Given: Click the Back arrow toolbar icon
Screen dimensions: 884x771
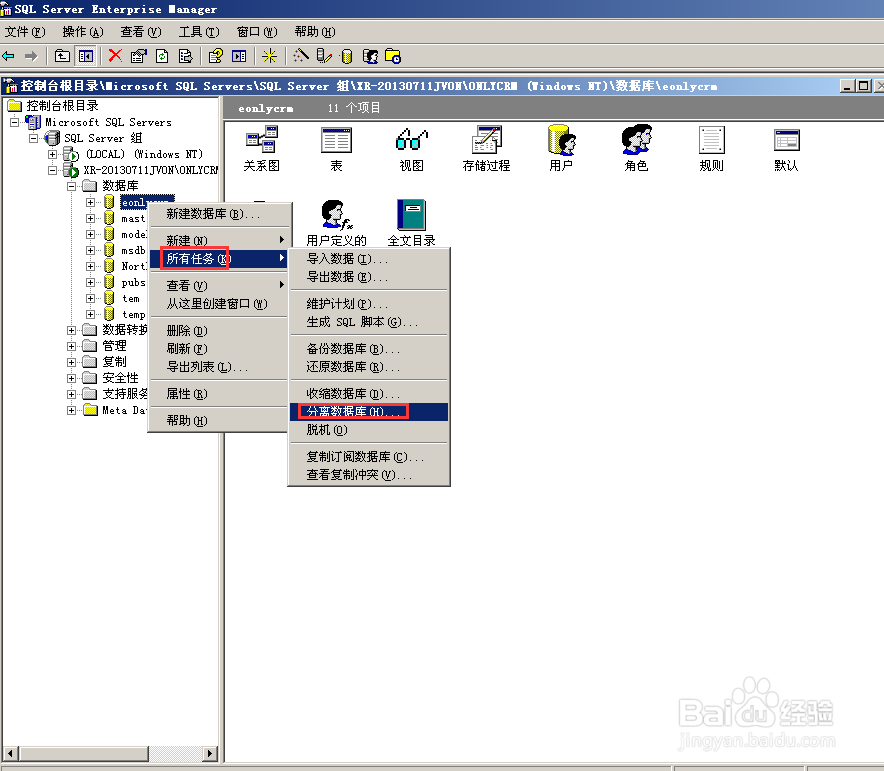Looking at the screenshot, I should tap(8, 56).
